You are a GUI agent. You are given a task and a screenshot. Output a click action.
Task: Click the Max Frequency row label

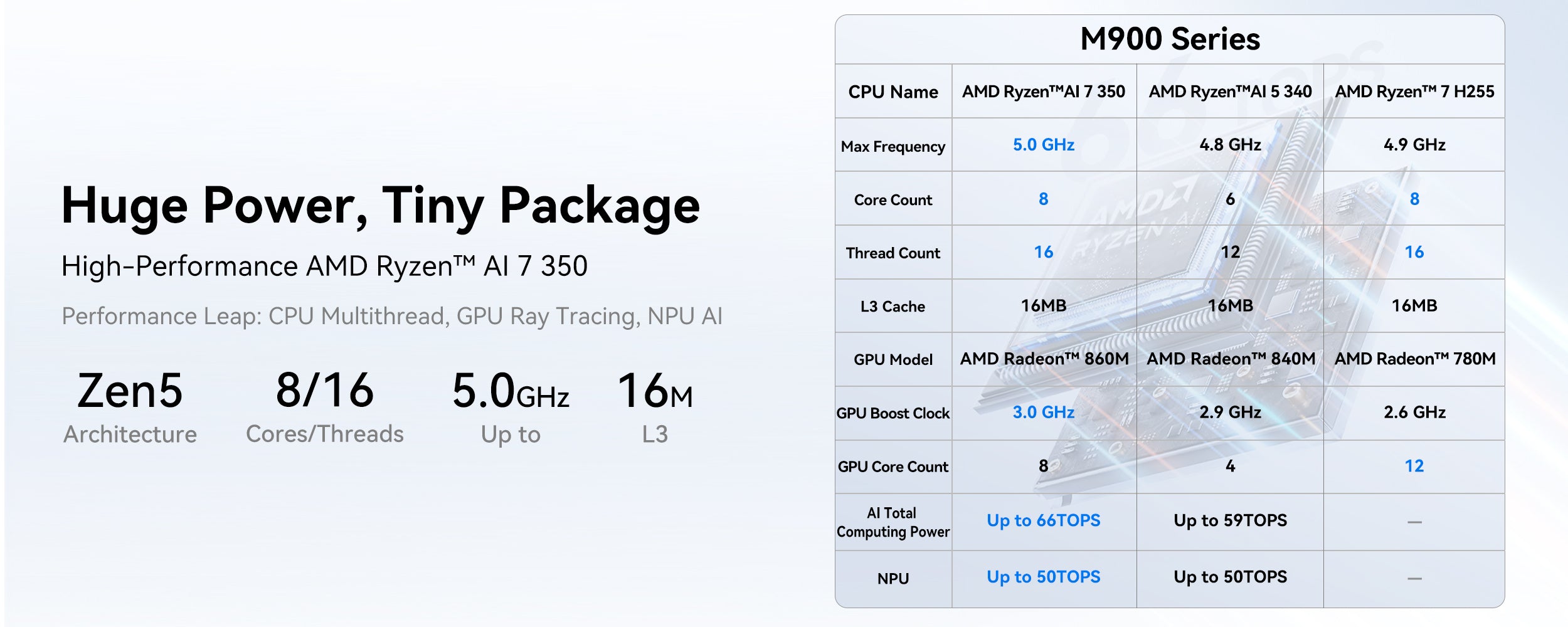point(893,146)
